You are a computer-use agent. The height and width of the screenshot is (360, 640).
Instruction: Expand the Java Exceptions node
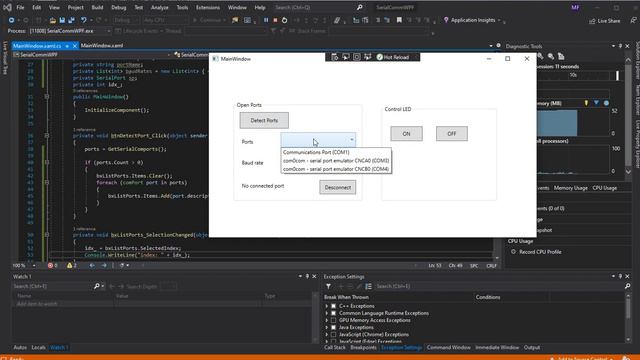click(327, 327)
